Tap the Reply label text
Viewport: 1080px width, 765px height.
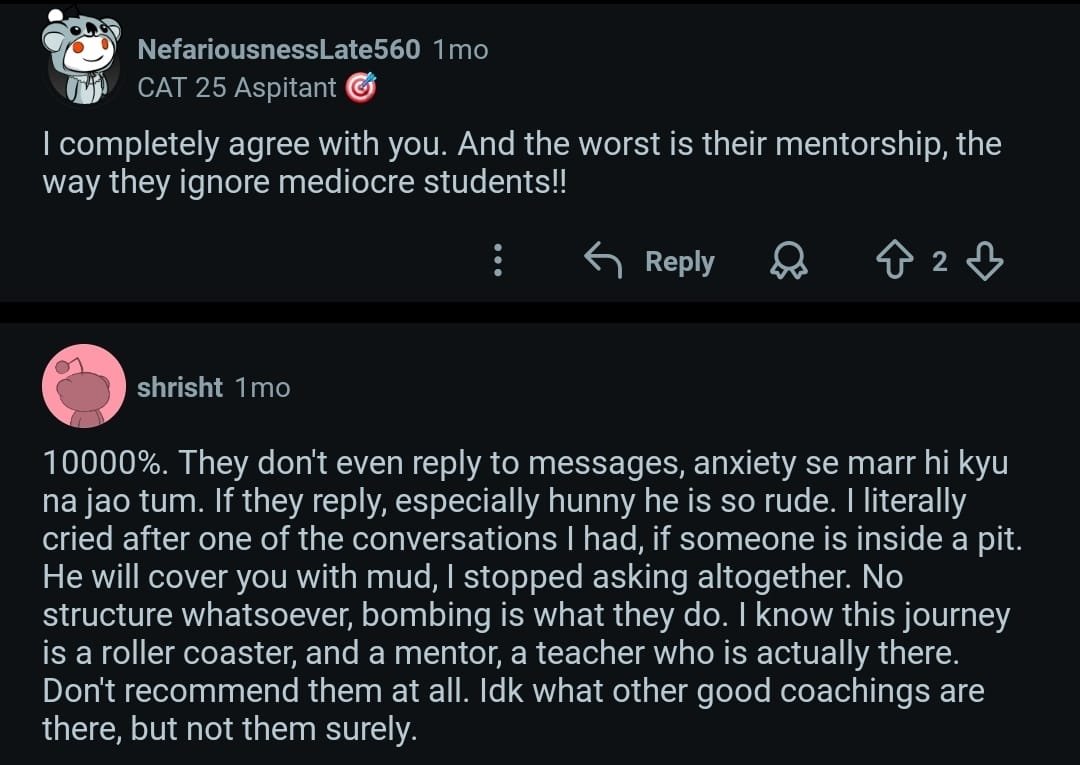click(x=680, y=262)
